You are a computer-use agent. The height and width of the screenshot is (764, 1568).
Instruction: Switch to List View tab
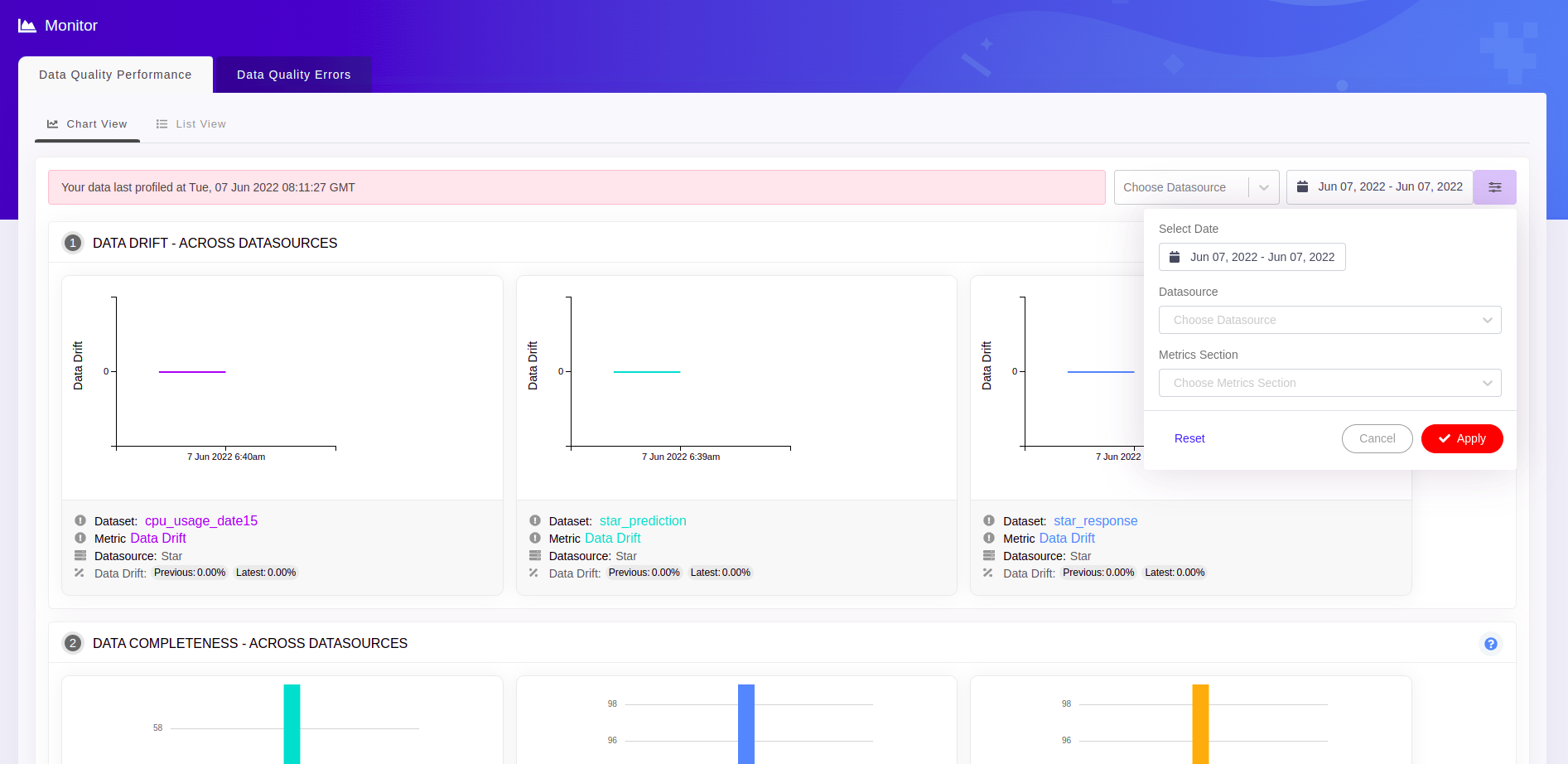(x=191, y=124)
